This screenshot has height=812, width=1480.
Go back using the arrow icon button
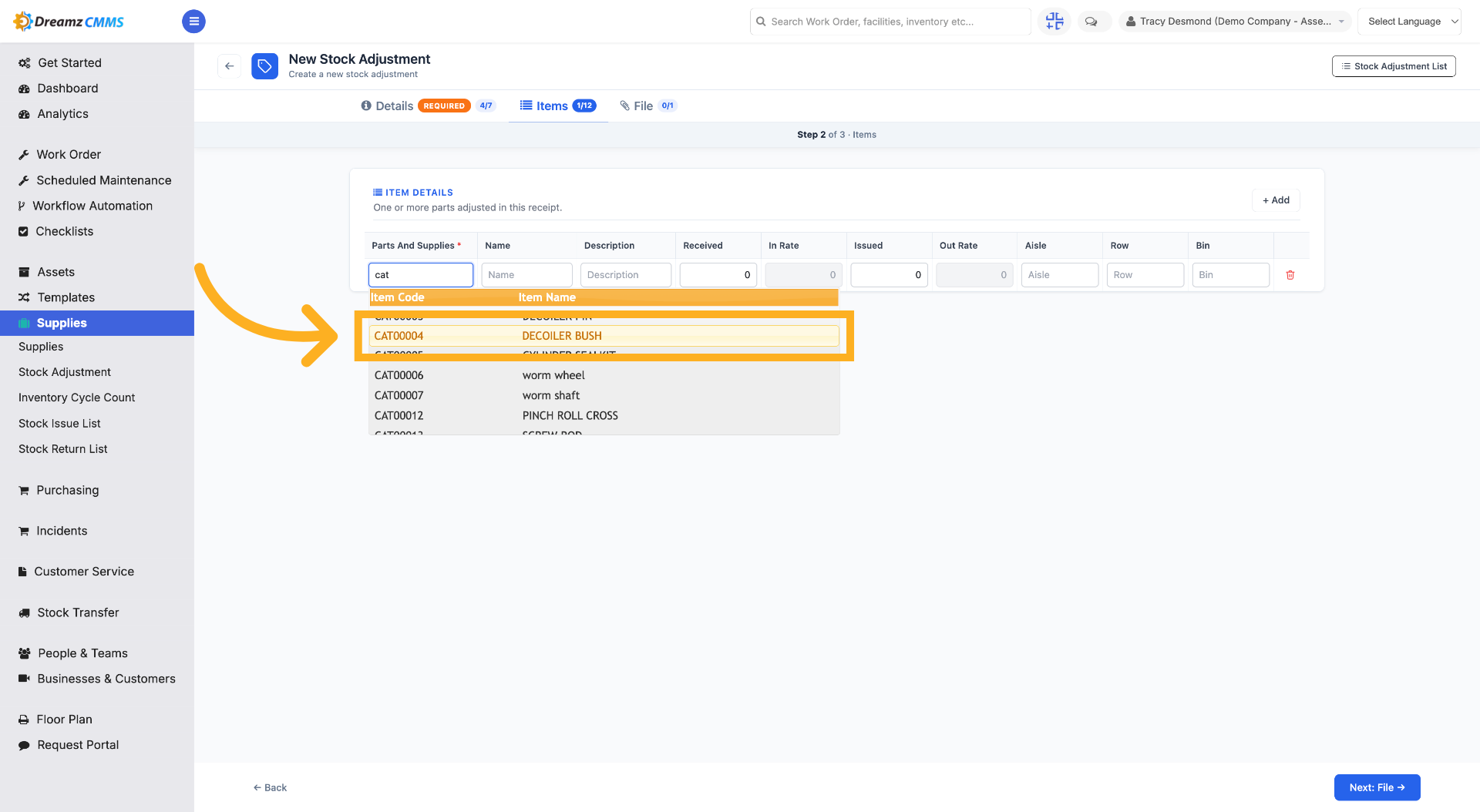(x=229, y=66)
